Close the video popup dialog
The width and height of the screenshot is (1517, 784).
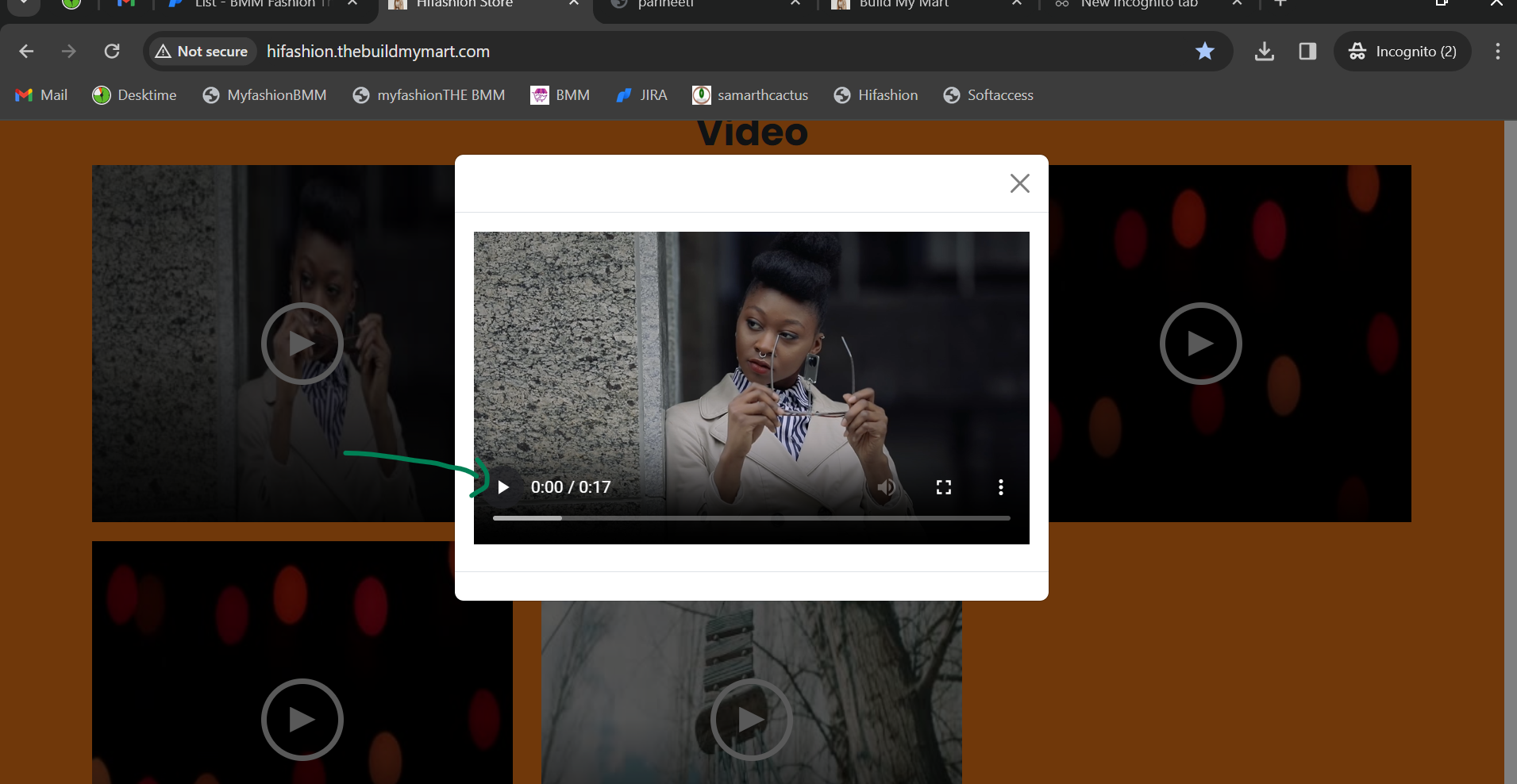(1019, 183)
